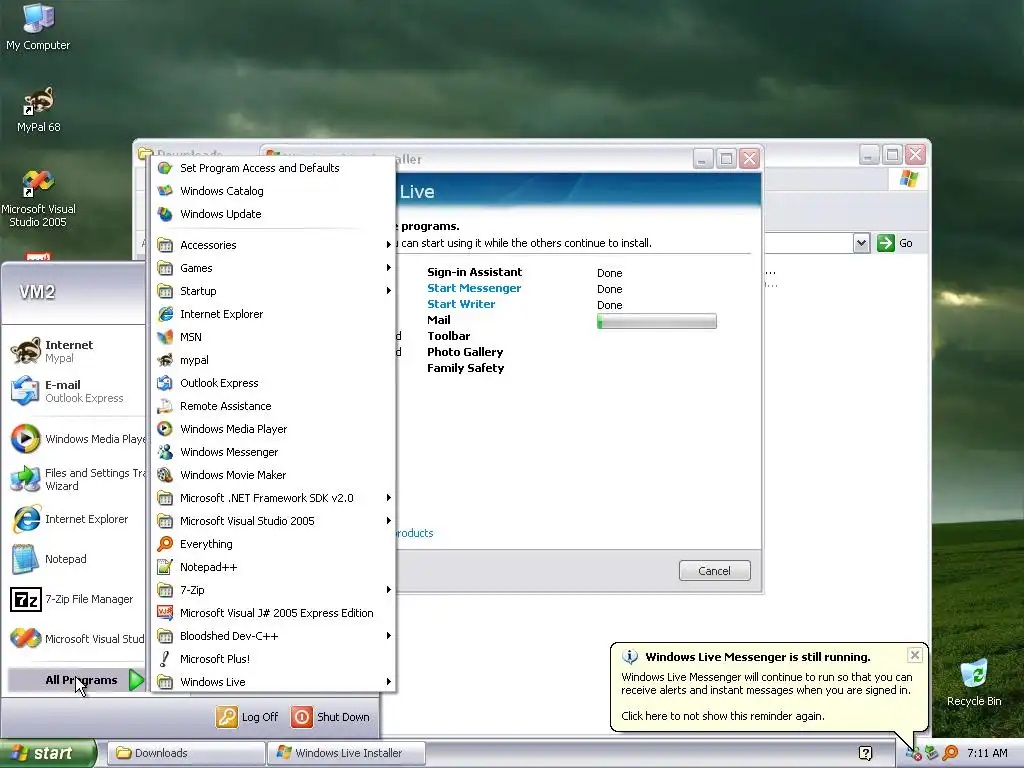Click the Start Writer link
This screenshot has width=1024, height=768.
[x=461, y=304]
